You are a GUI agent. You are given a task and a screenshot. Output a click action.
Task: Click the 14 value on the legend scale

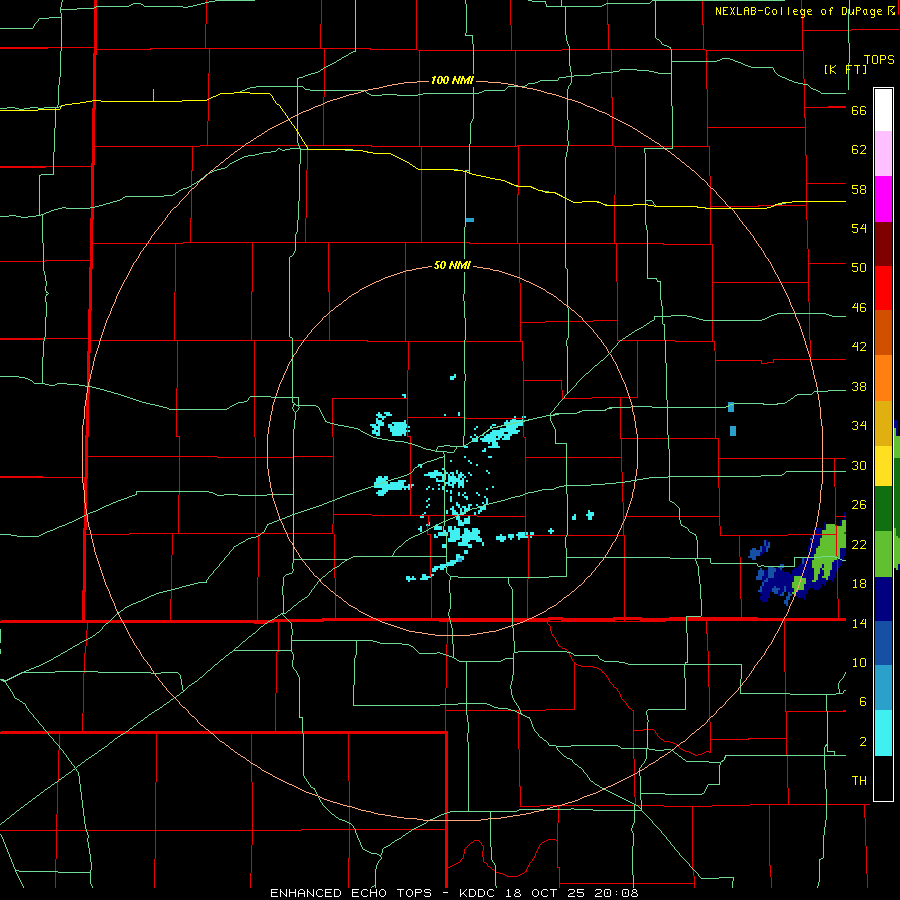859,623
